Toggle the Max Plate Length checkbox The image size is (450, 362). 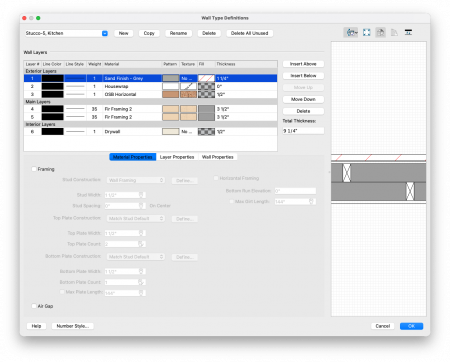coord(62,292)
